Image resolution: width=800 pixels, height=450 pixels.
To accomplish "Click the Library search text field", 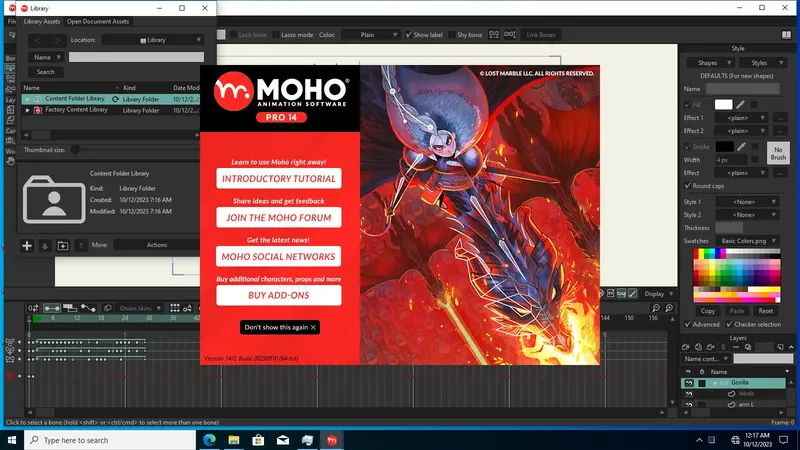I will (136, 57).
